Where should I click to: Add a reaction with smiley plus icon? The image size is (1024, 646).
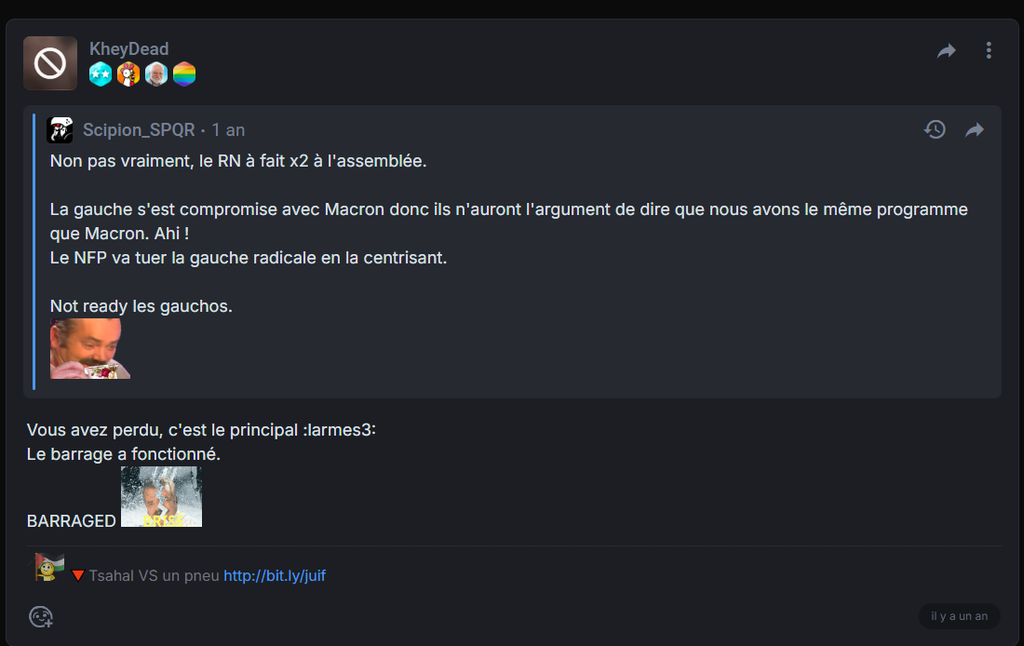pos(40,617)
